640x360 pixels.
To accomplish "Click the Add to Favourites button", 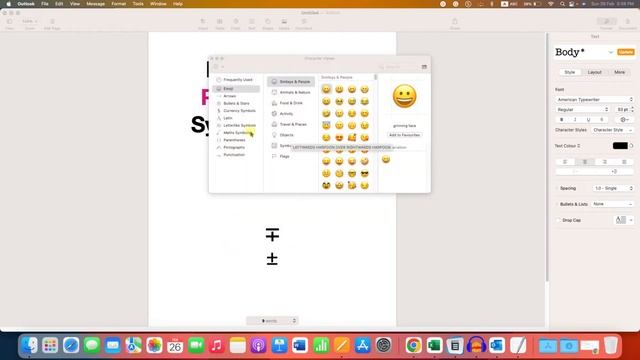I will (x=404, y=135).
